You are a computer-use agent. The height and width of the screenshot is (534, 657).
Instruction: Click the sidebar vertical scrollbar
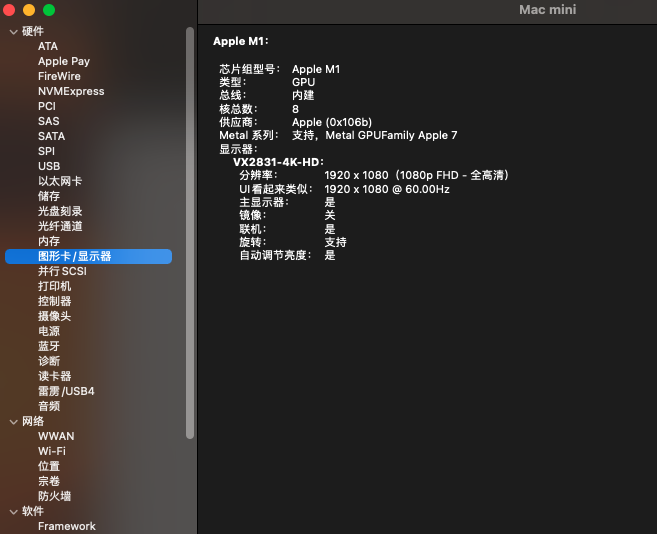coord(190,233)
